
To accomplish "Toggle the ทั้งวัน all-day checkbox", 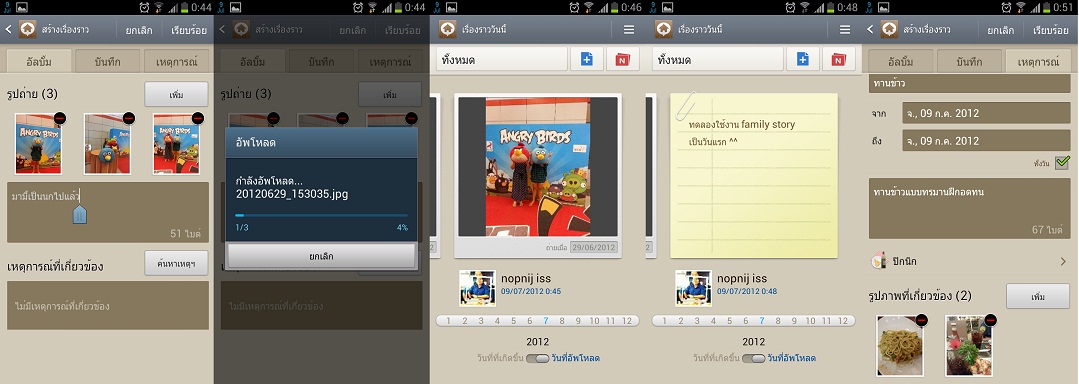I will click(x=1062, y=162).
